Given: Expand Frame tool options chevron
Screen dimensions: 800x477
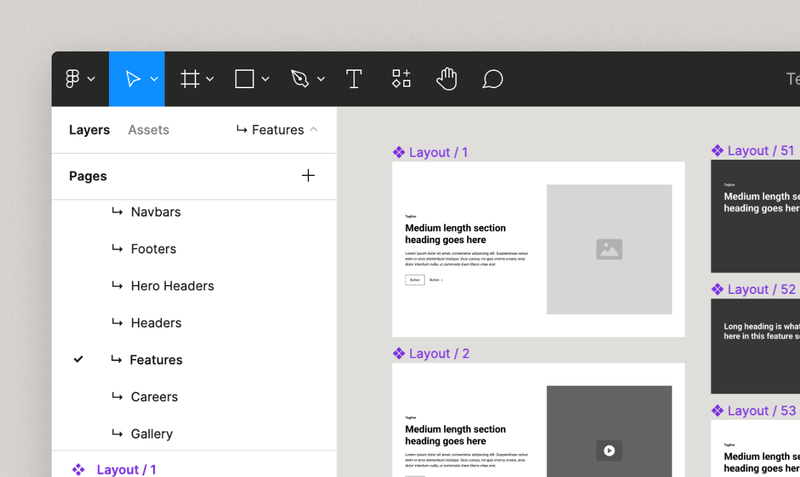Looking at the screenshot, I should click(210, 79).
